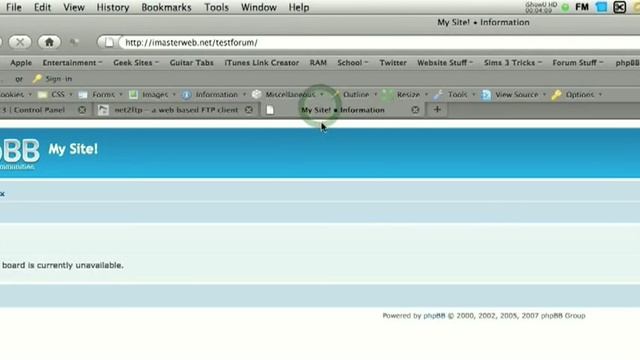Click the green status indicator in menu bar
Screen dimensions: 640x360
565,7
